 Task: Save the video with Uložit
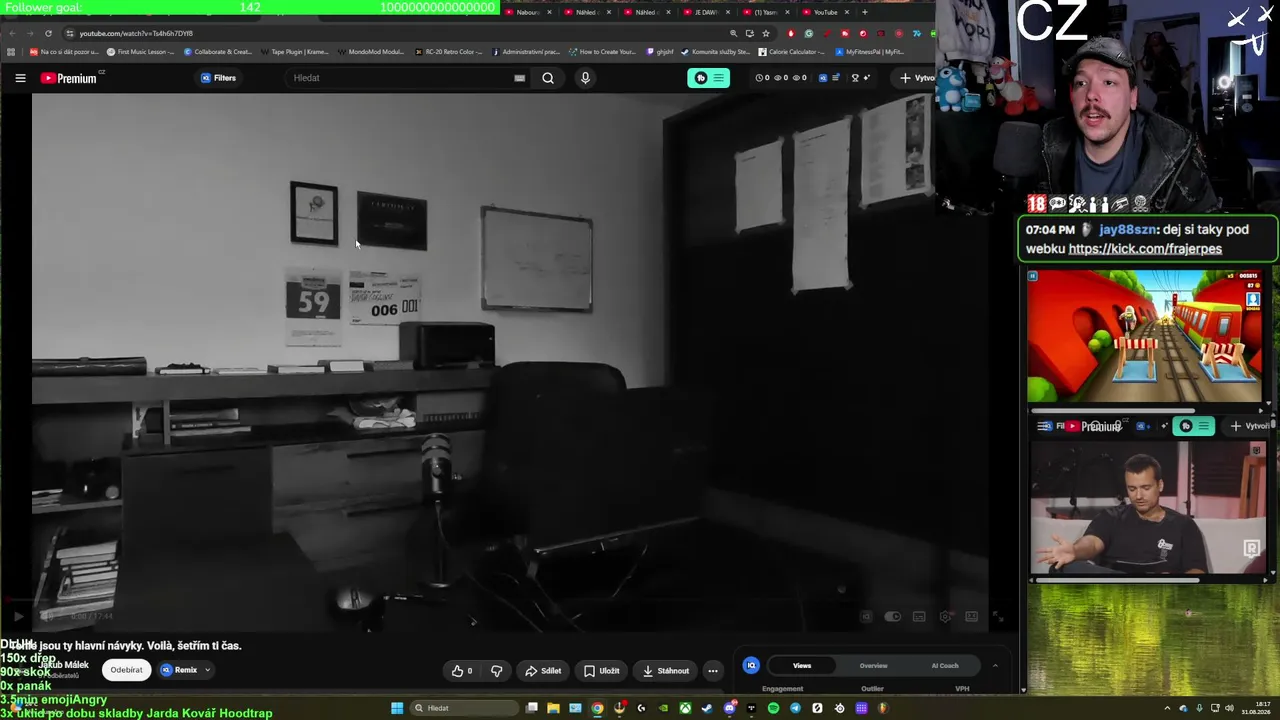(x=602, y=671)
